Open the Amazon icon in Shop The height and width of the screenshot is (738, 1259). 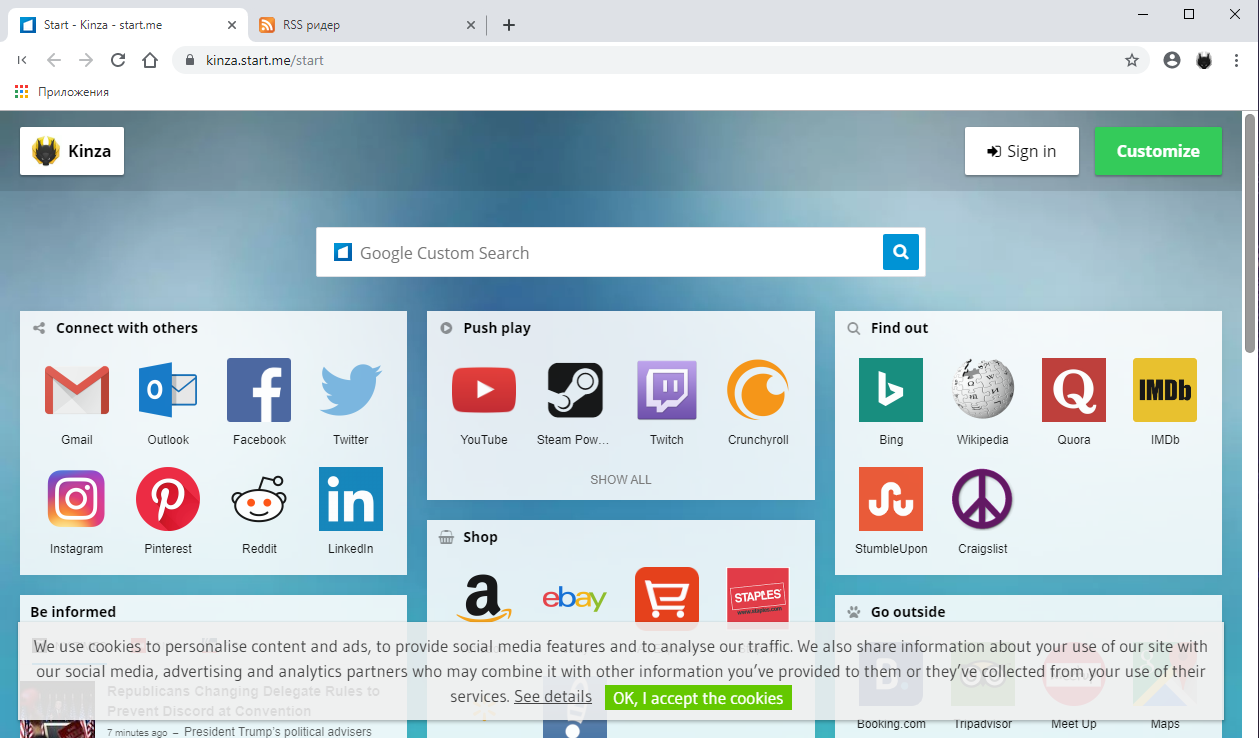[x=484, y=599]
